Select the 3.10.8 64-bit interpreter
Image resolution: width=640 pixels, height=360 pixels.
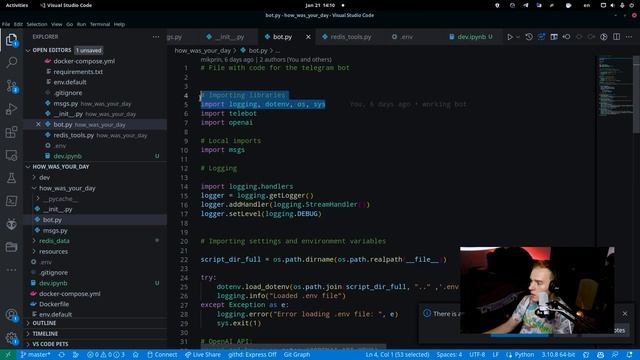point(558,355)
